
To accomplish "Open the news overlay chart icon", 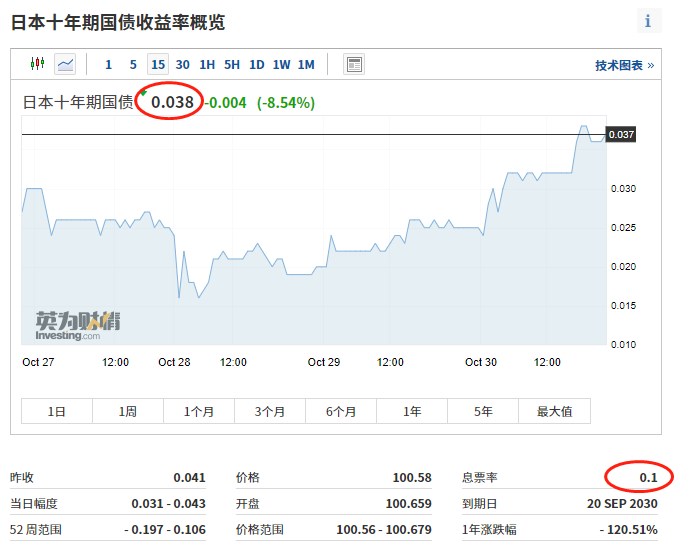I will pos(354,64).
